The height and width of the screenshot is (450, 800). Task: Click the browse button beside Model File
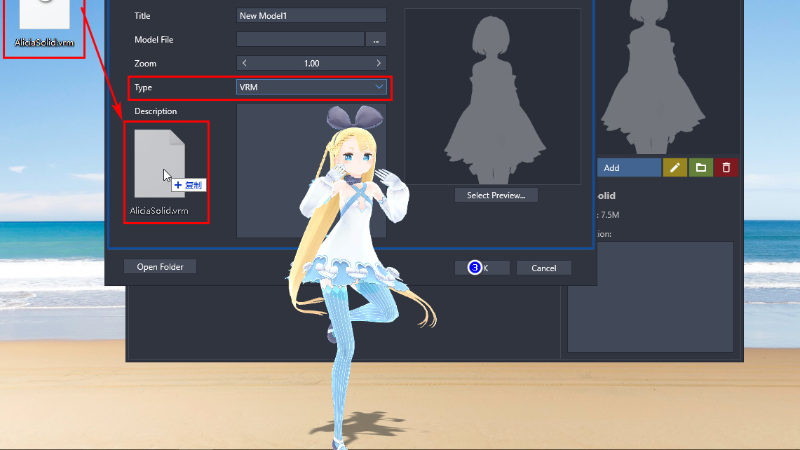[x=376, y=39]
